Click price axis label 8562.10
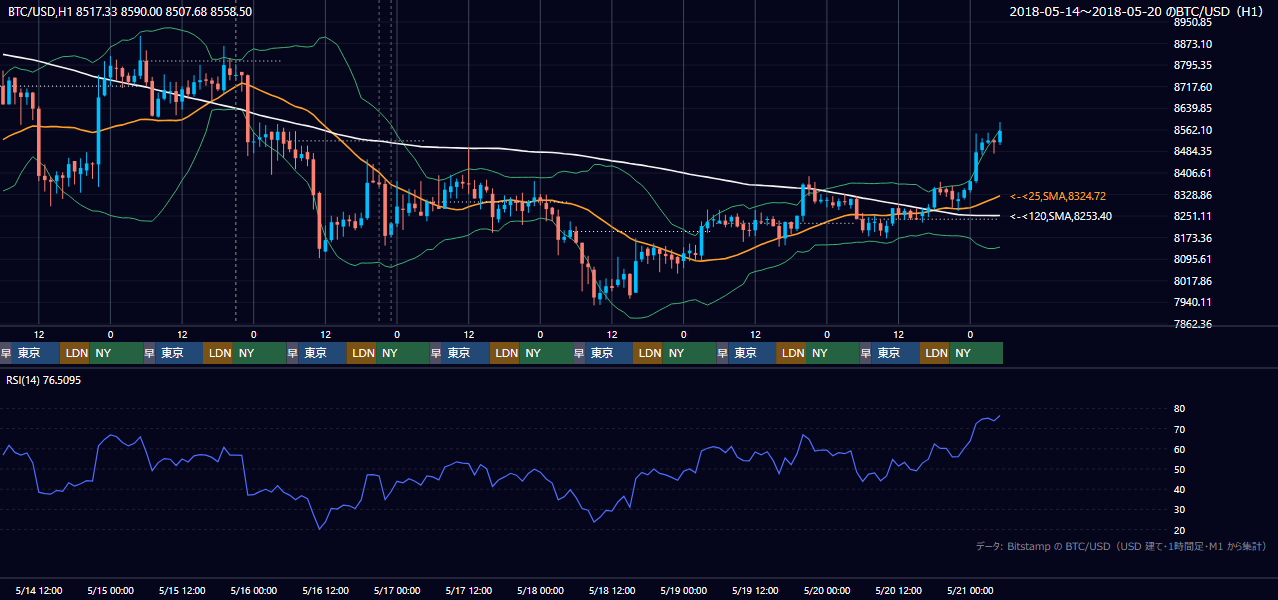 point(1193,130)
